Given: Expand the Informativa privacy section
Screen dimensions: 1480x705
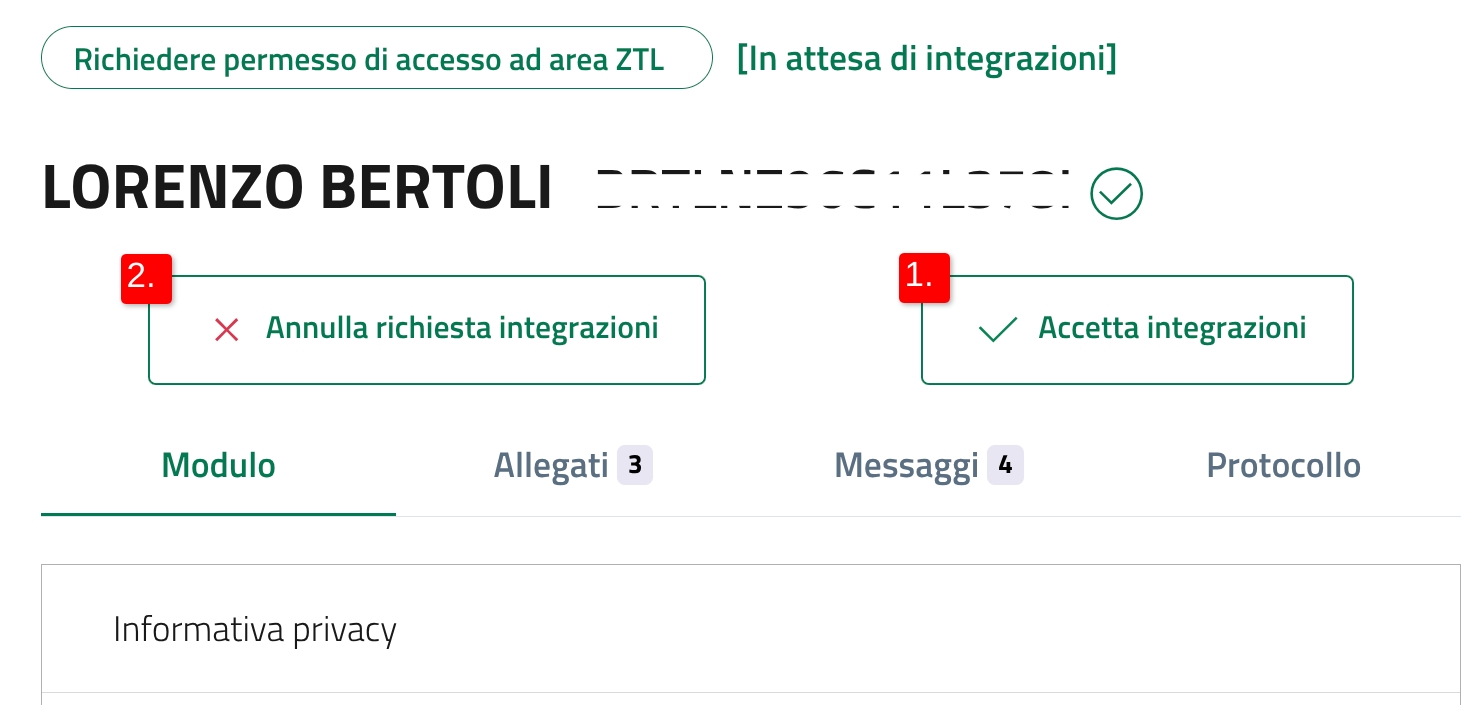Looking at the screenshot, I should pyautogui.click(x=255, y=630).
